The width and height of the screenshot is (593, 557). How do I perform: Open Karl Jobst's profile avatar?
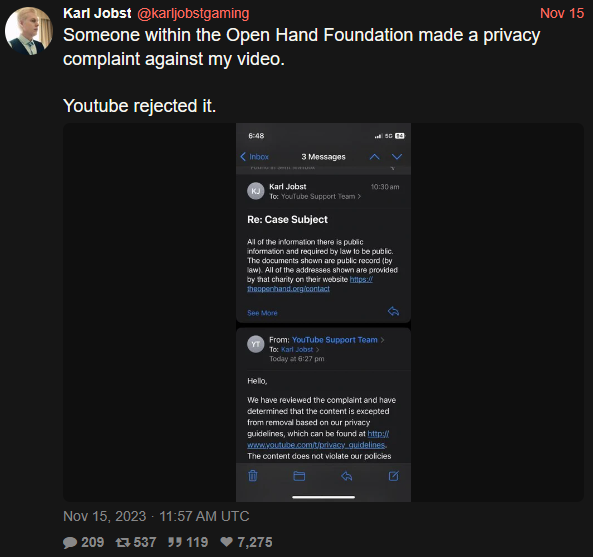(x=29, y=30)
